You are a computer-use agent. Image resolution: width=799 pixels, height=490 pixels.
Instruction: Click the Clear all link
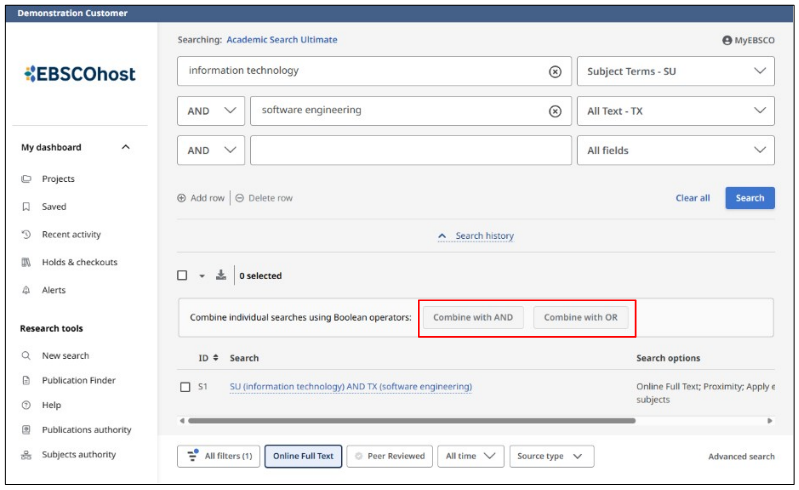click(693, 198)
